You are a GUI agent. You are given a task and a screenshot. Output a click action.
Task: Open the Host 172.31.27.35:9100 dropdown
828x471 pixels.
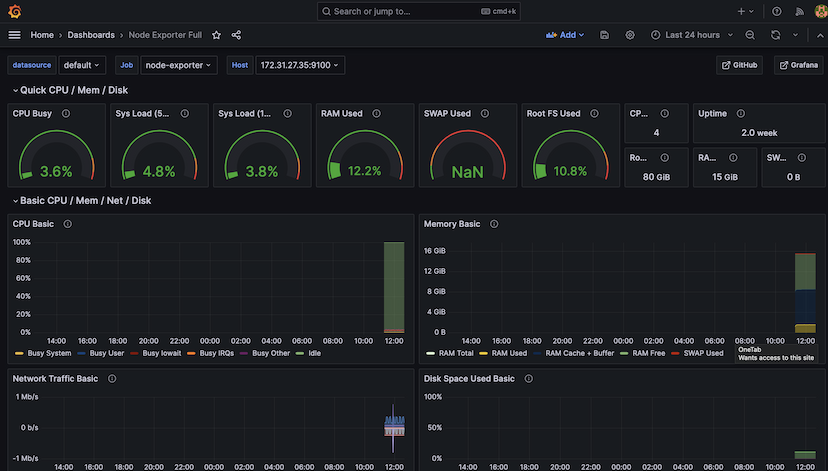300,65
